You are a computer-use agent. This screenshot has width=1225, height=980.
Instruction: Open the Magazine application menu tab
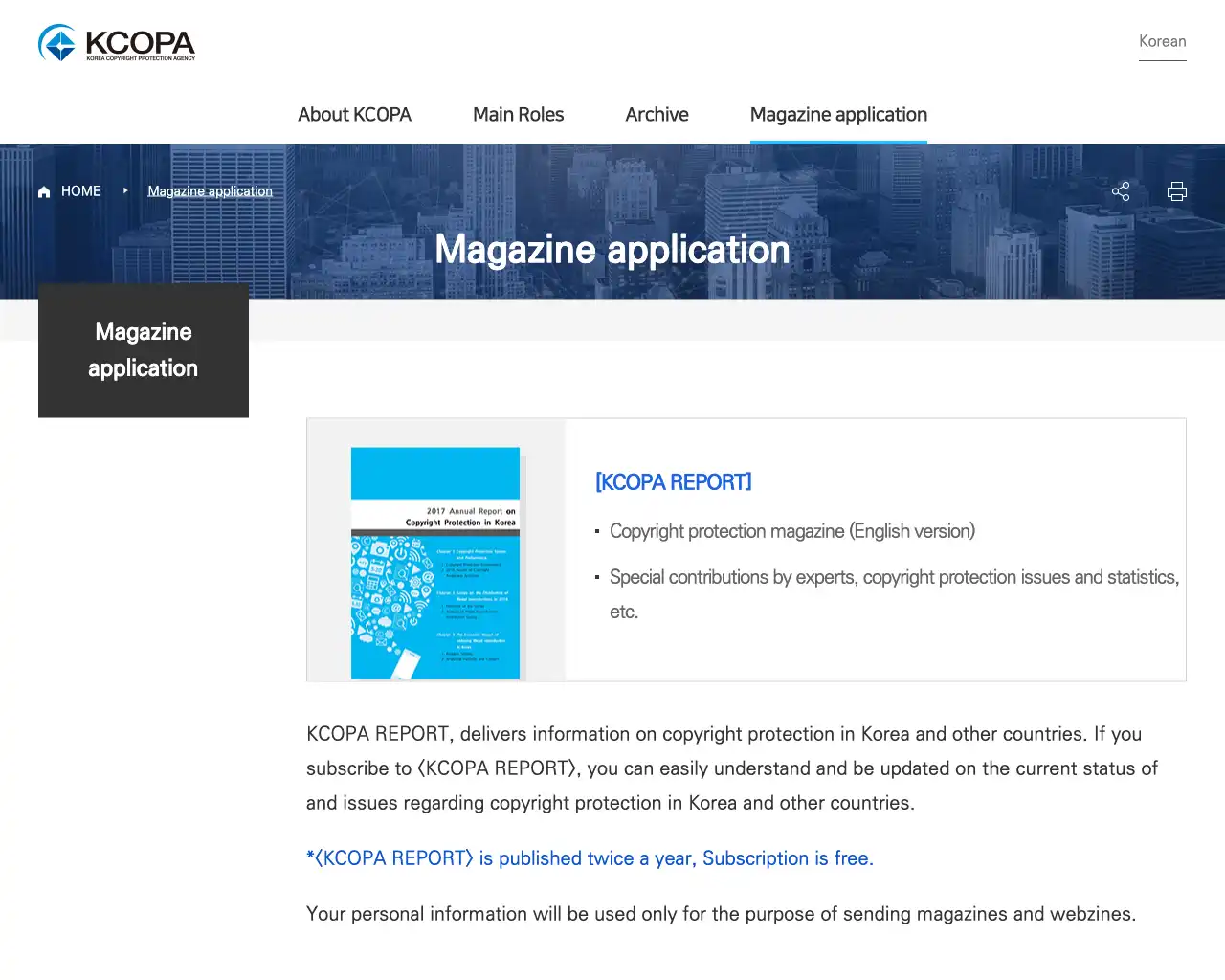coord(838,114)
